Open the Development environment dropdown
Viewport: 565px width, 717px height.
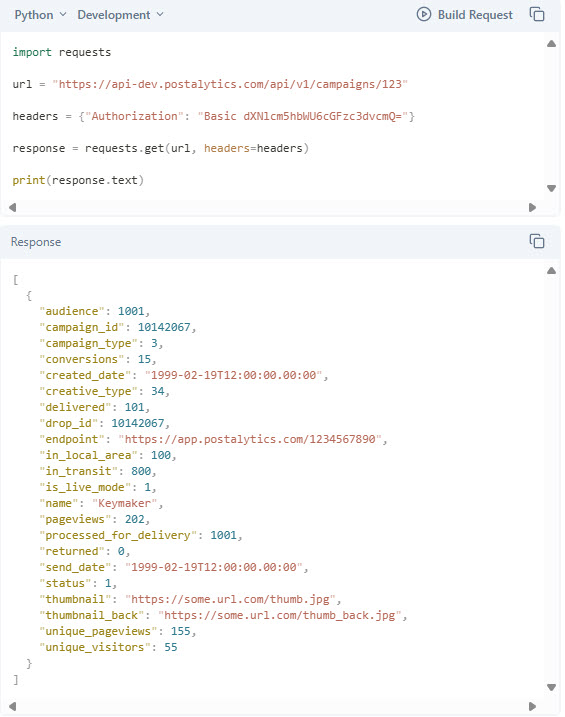pyautogui.click(x=120, y=15)
